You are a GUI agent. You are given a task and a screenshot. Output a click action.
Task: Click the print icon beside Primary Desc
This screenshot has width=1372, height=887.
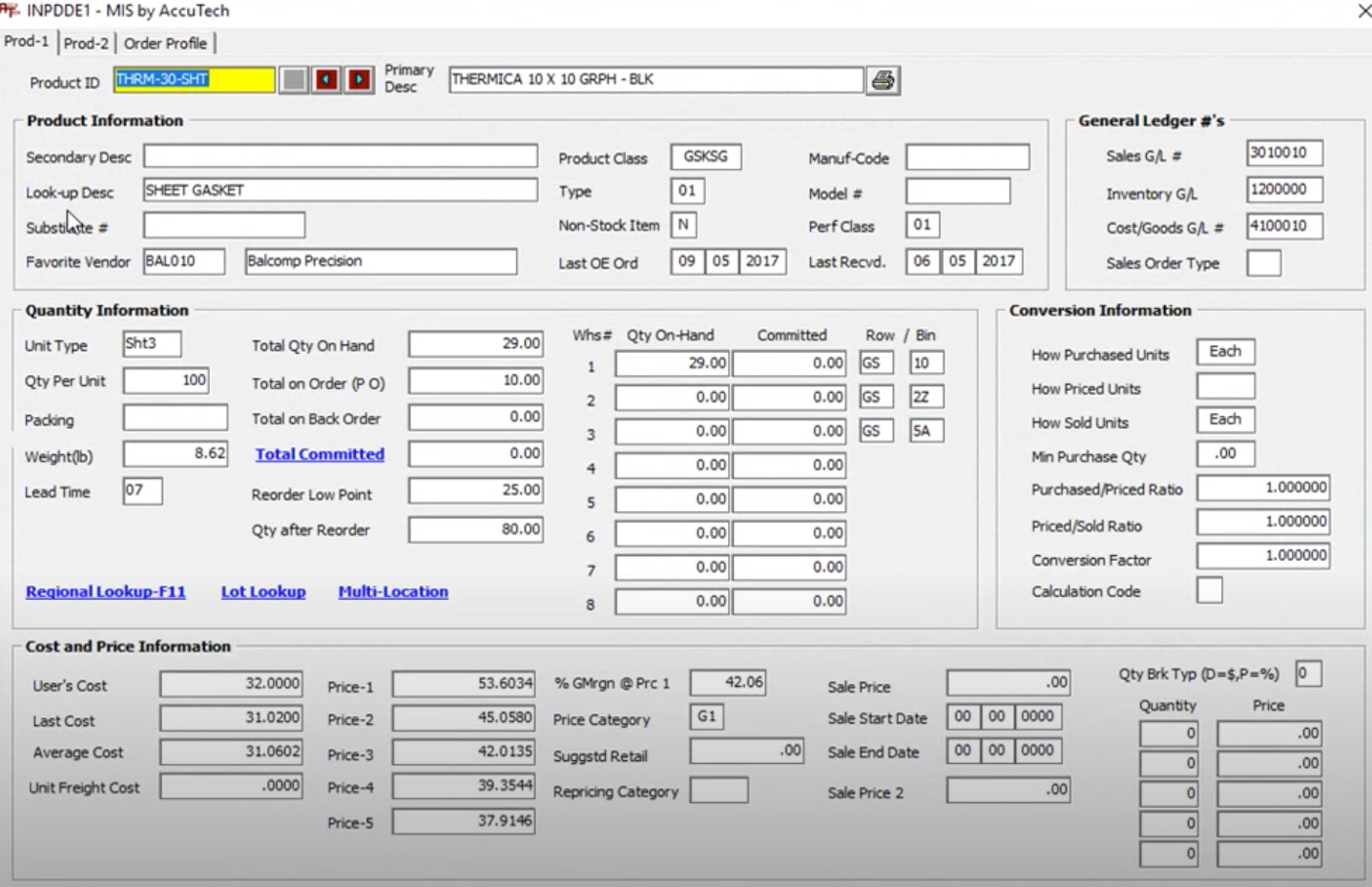[883, 80]
